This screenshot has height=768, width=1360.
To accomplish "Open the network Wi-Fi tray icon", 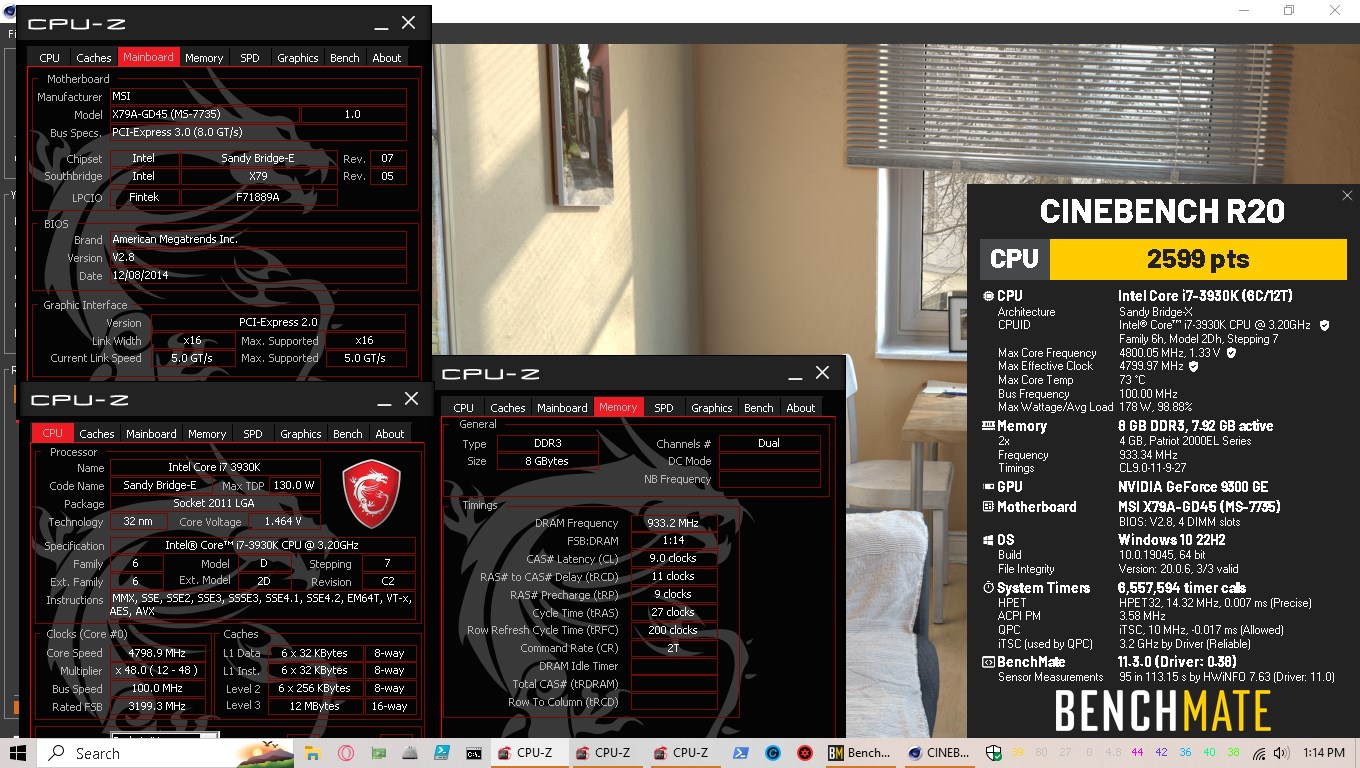I will (1259, 753).
